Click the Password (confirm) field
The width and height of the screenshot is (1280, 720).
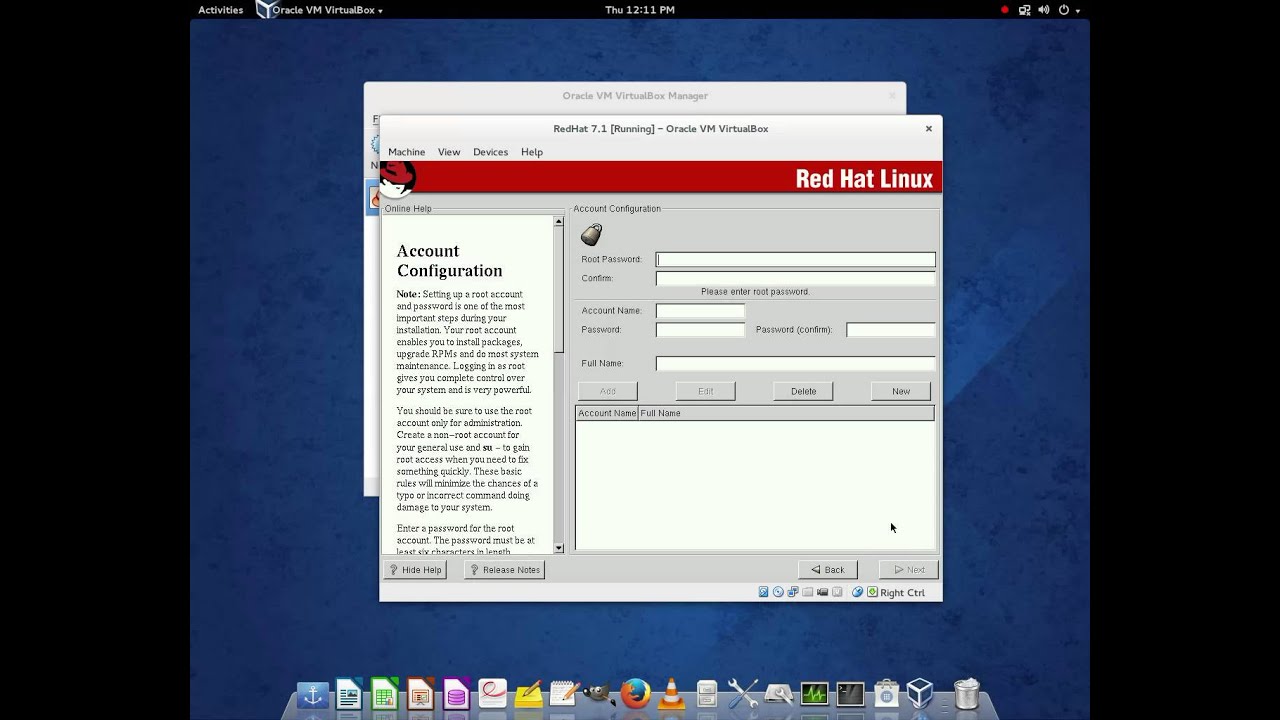tap(891, 330)
